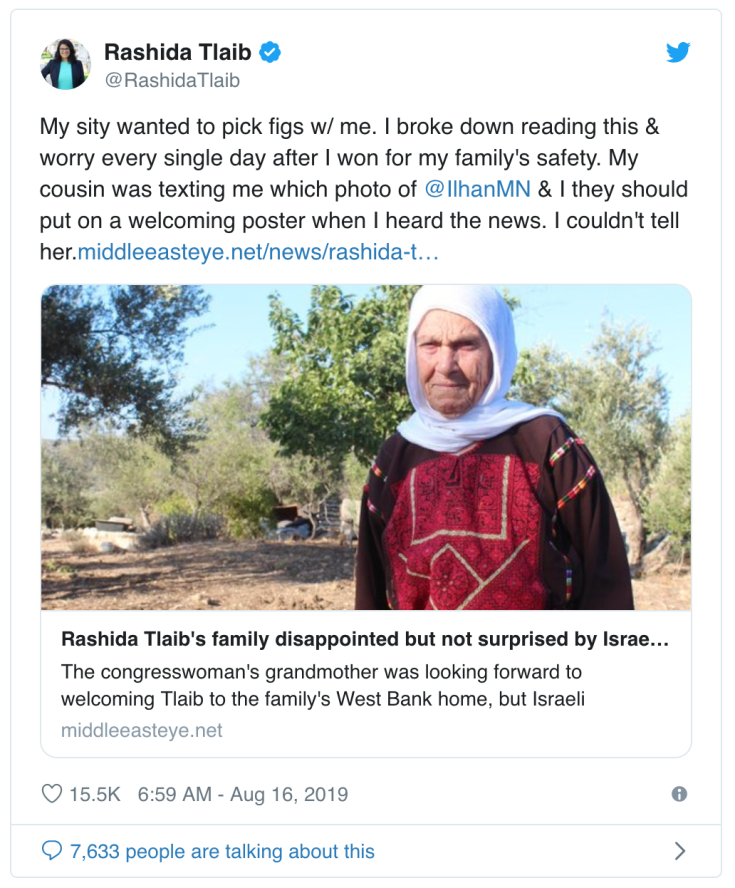Open Rashida Tlaib's profile avatar
Image resolution: width=735 pixels, height=888 pixels.
64,62
